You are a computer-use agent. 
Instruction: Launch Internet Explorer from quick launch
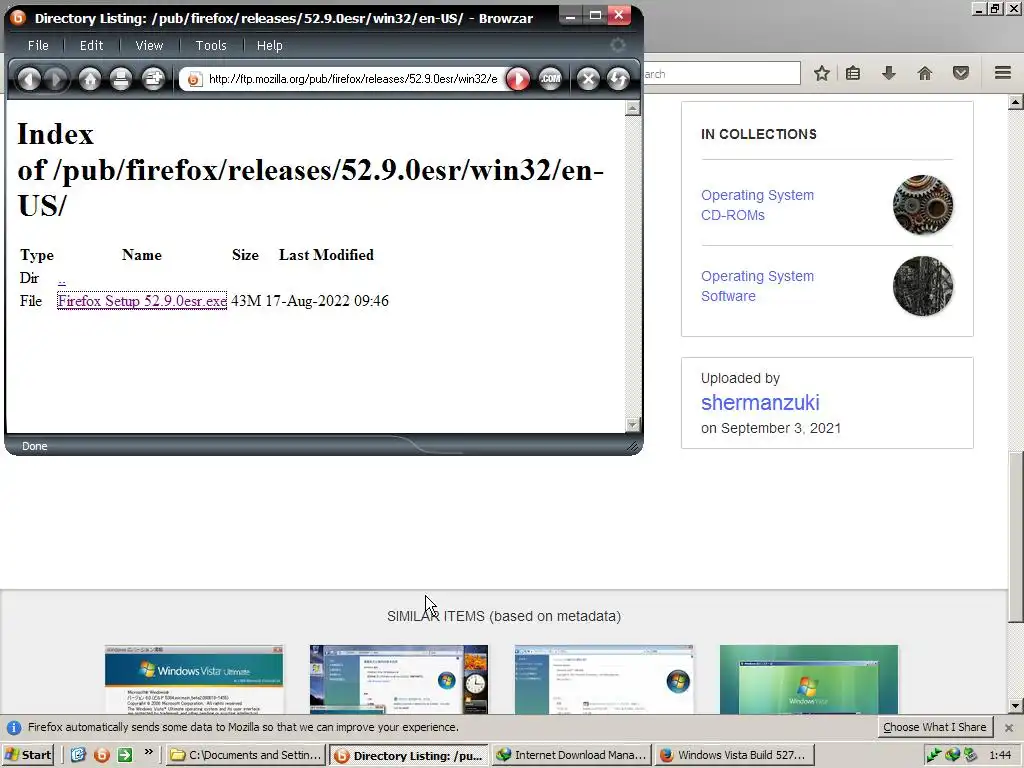[78, 755]
